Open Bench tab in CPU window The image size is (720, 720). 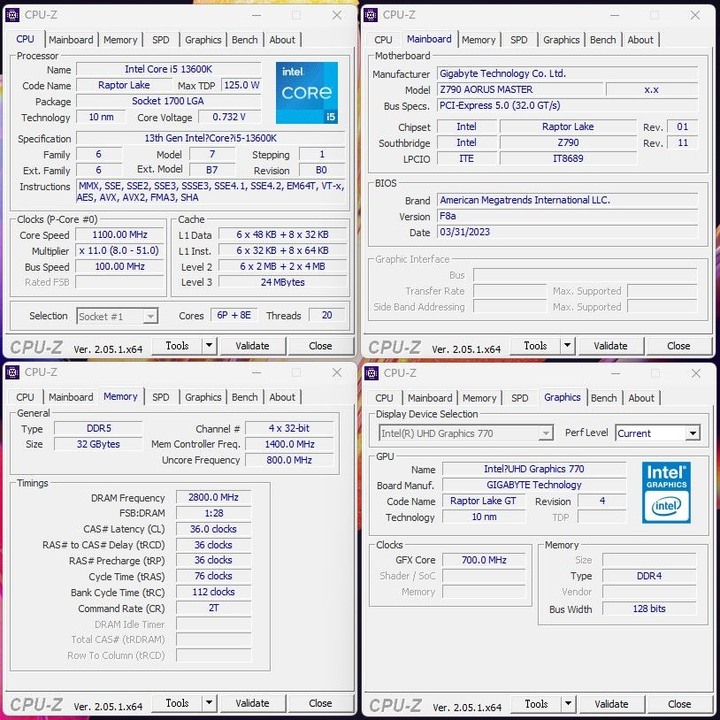click(x=244, y=40)
